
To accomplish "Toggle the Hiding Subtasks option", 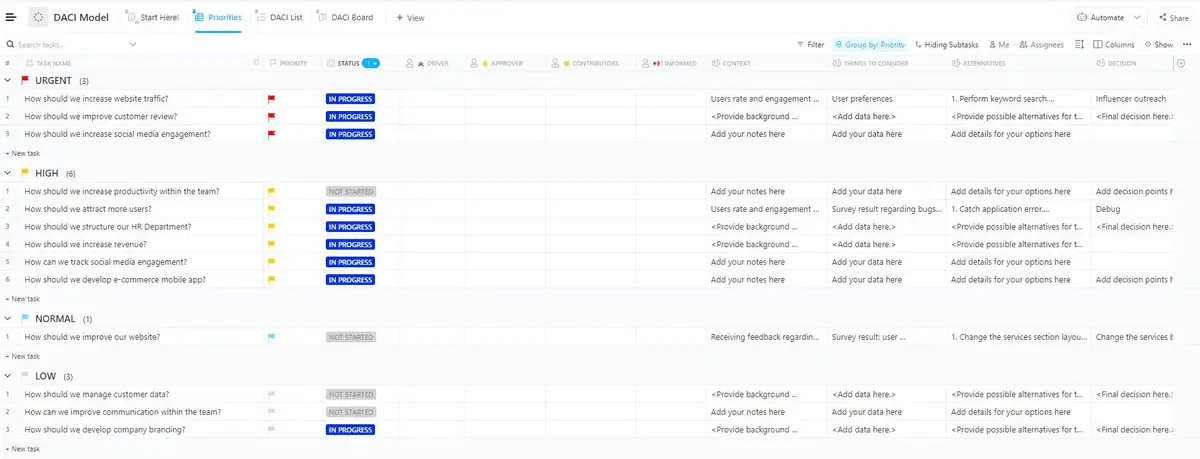I will point(946,45).
